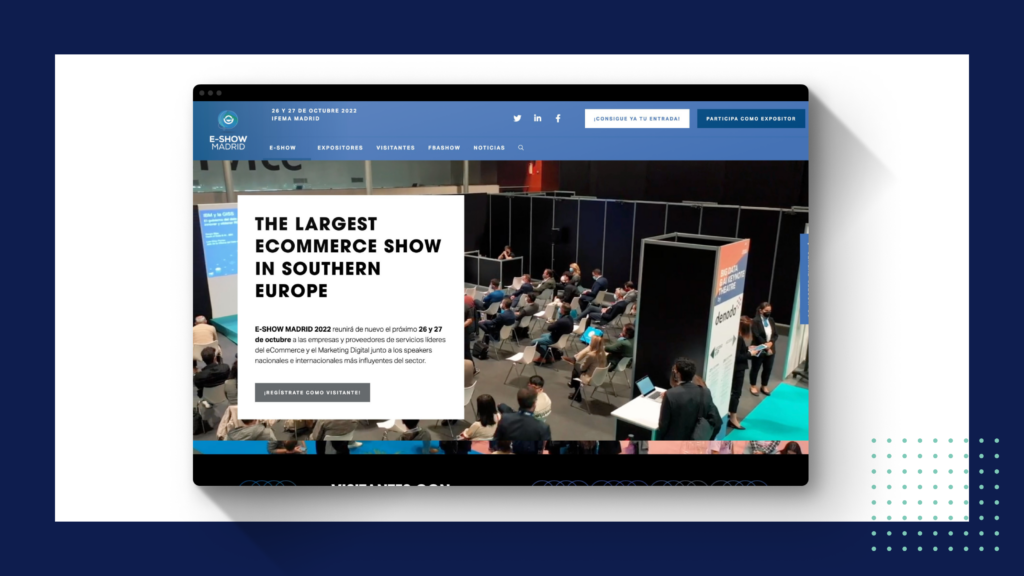
Task: Open the LinkedIn social icon
Action: [537, 118]
